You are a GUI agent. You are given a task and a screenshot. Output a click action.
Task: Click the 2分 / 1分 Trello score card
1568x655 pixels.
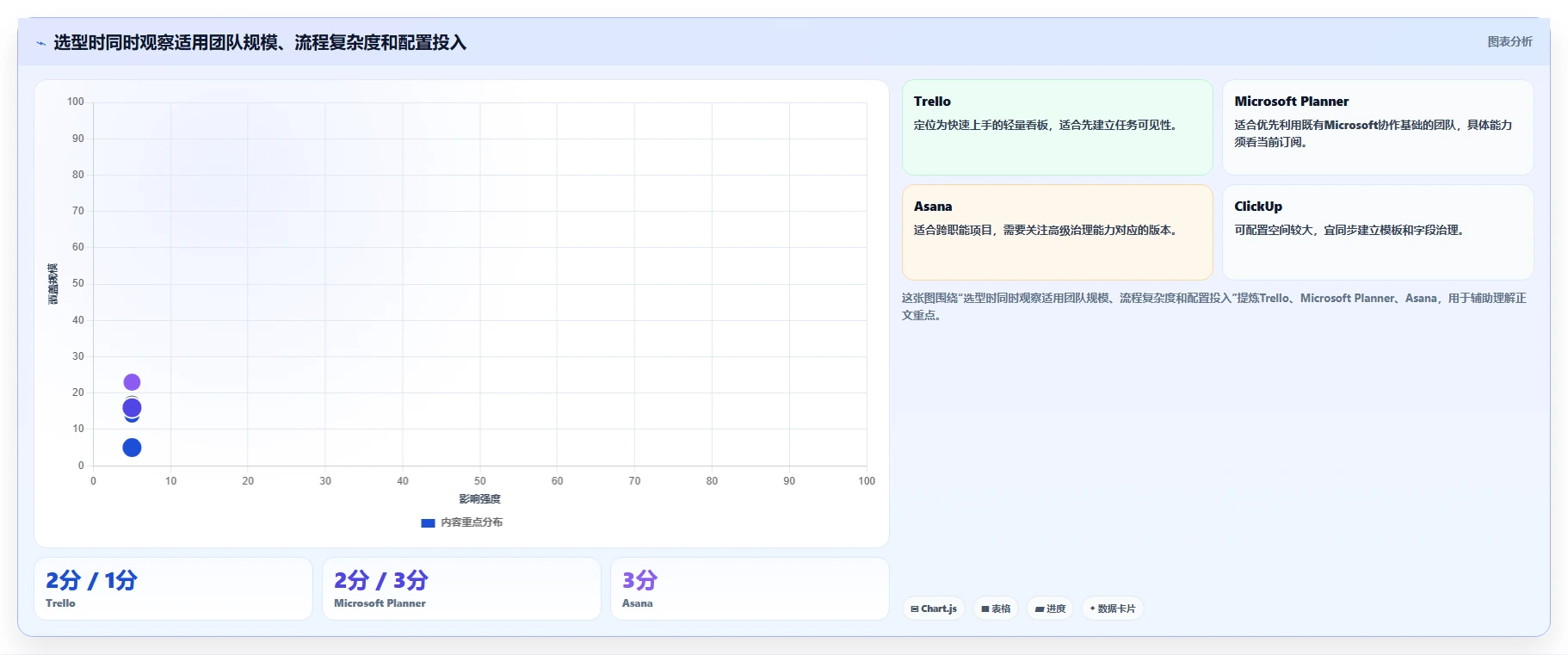(x=173, y=589)
